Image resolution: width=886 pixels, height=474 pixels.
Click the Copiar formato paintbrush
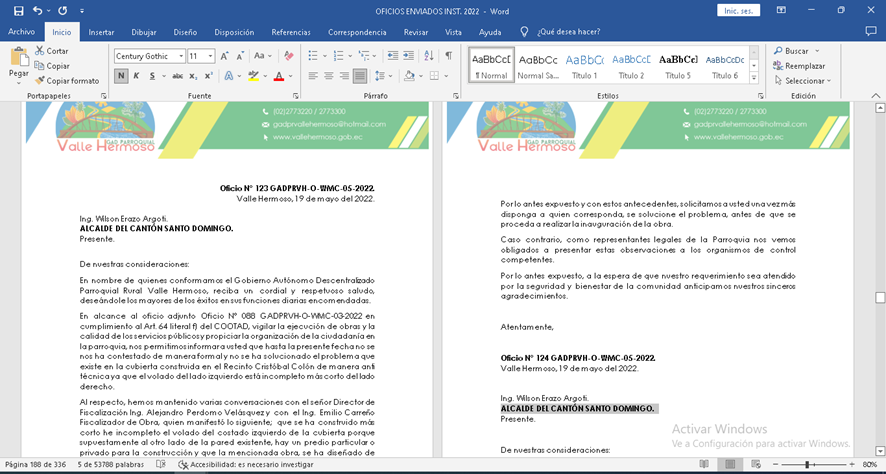[41, 81]
